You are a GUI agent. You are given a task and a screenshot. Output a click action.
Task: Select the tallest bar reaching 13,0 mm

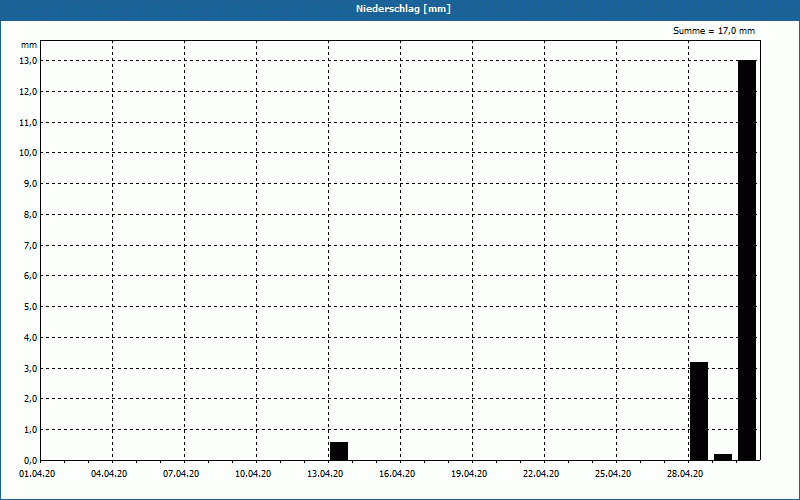747,260
